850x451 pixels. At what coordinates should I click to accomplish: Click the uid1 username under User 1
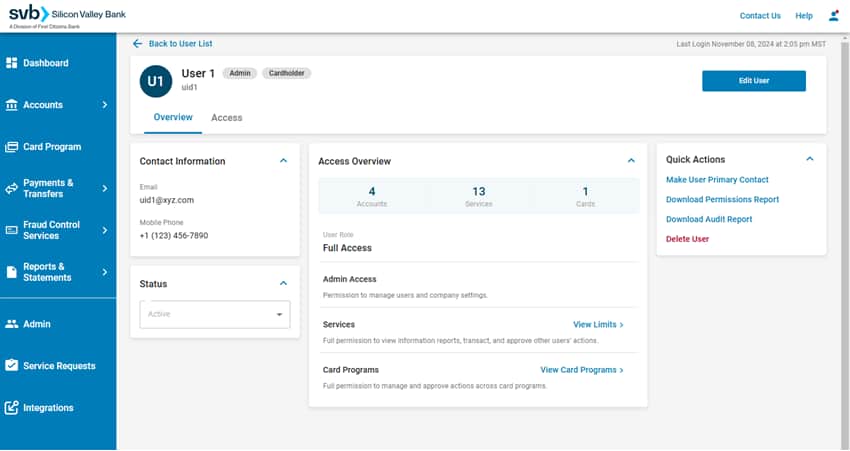tap(189, 87)
